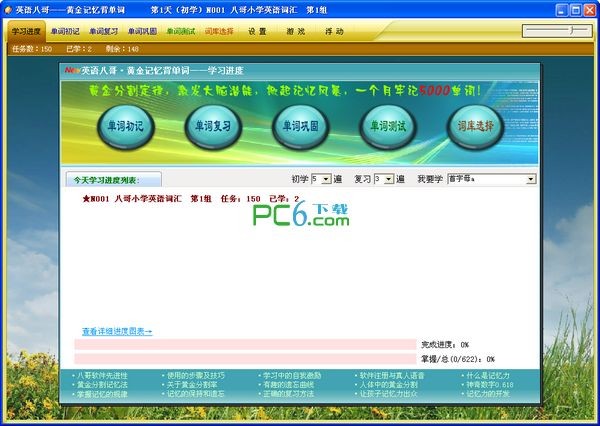Open the 我要学 首字母 combo box
This screenshot has height=426, width=600.
point(492,179)
